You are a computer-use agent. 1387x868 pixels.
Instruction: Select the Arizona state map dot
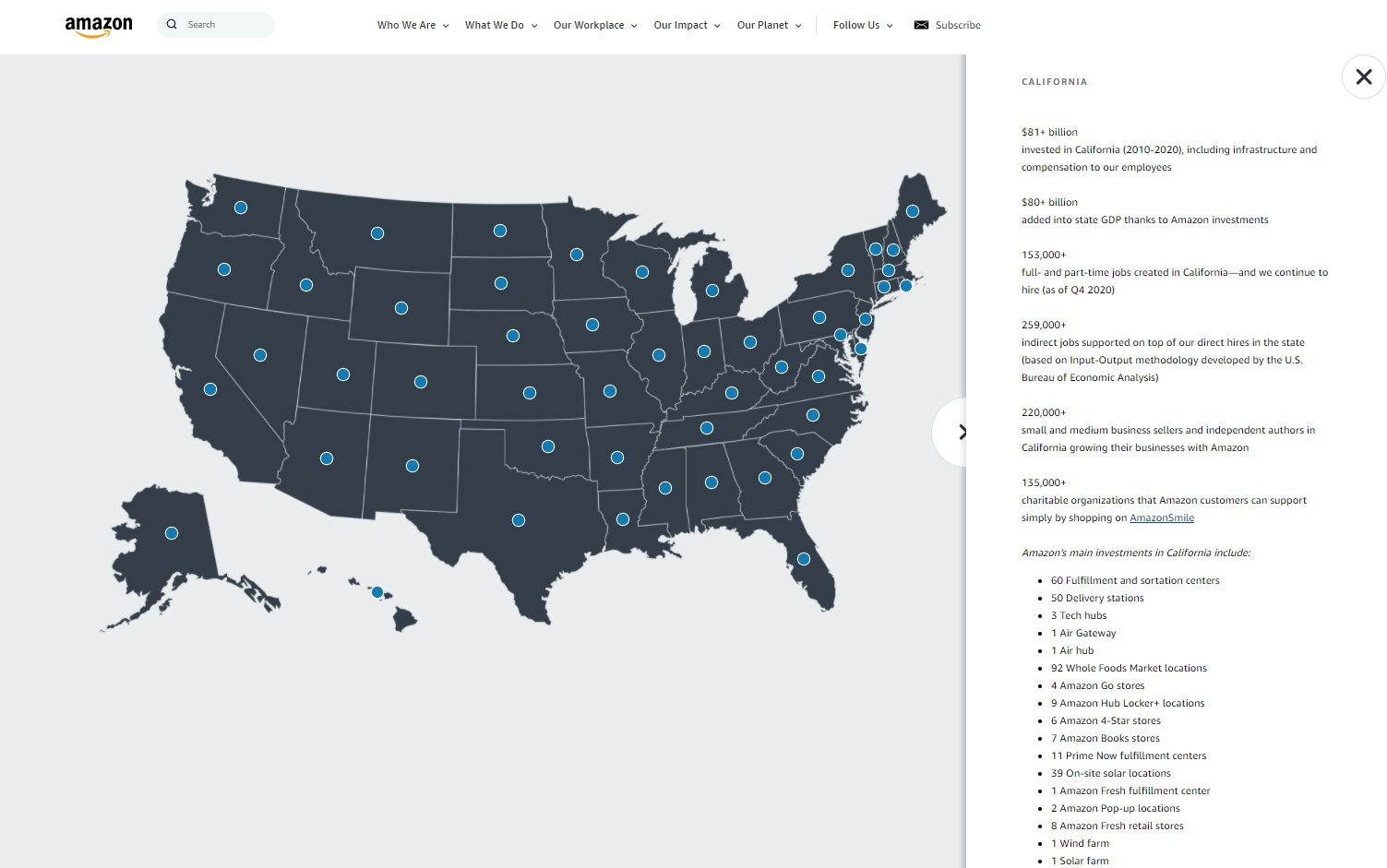tap(327, 458)
